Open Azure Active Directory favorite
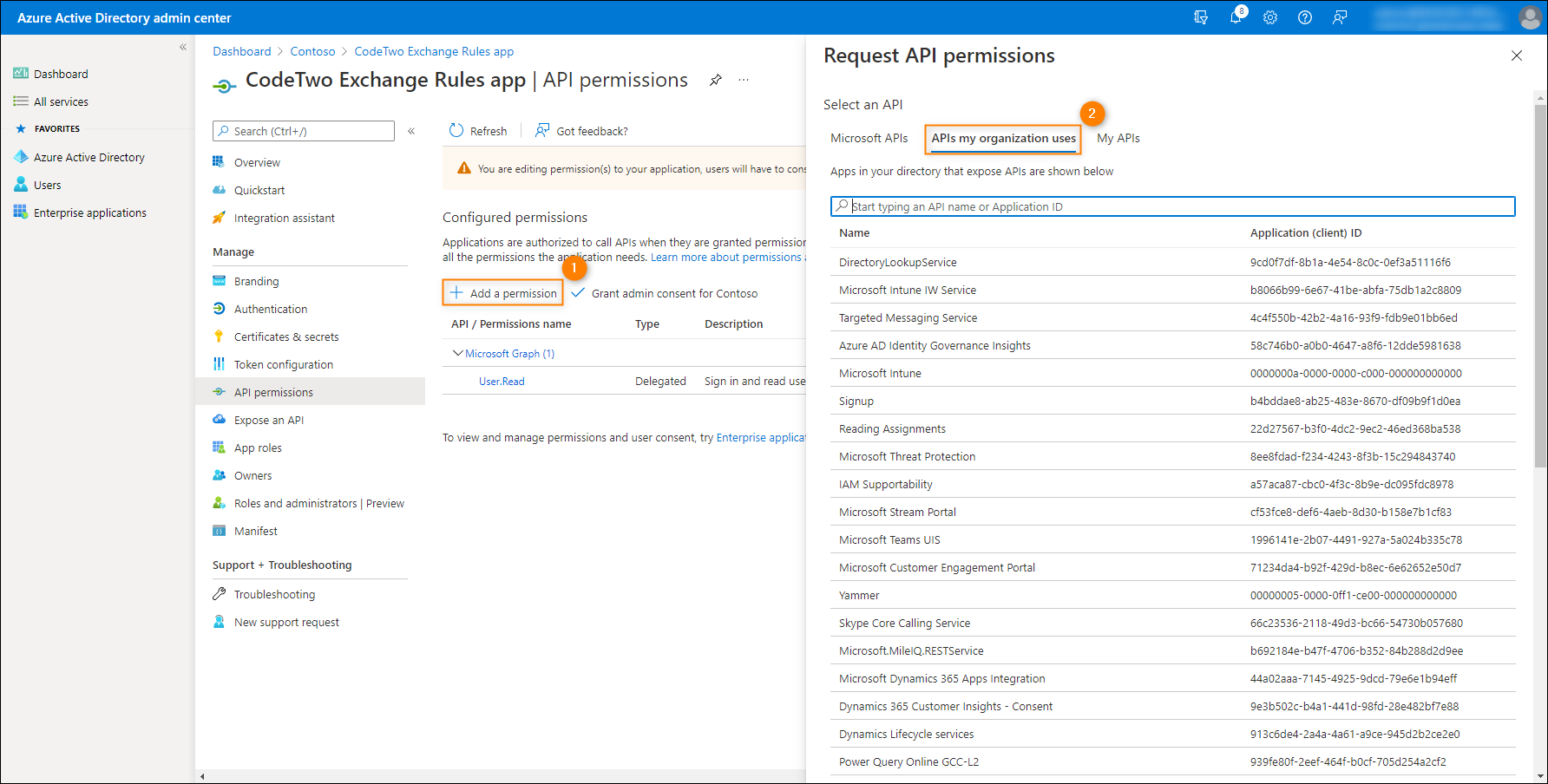Image resolution: width=1548 pixels, height=784 pixels. 79,157
